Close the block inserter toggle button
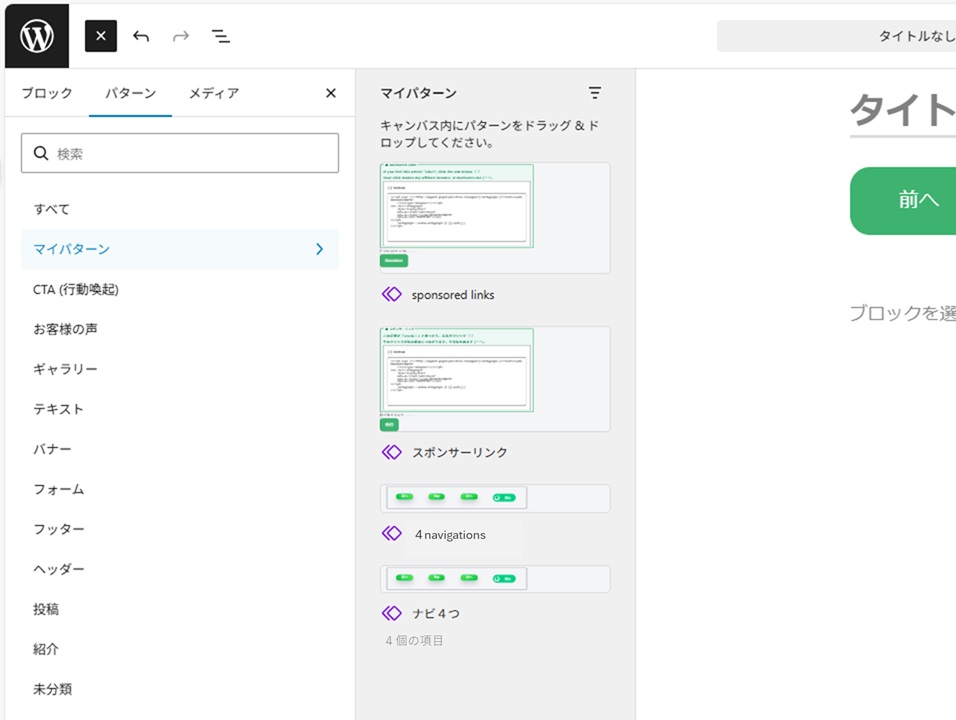 point(101,36)
